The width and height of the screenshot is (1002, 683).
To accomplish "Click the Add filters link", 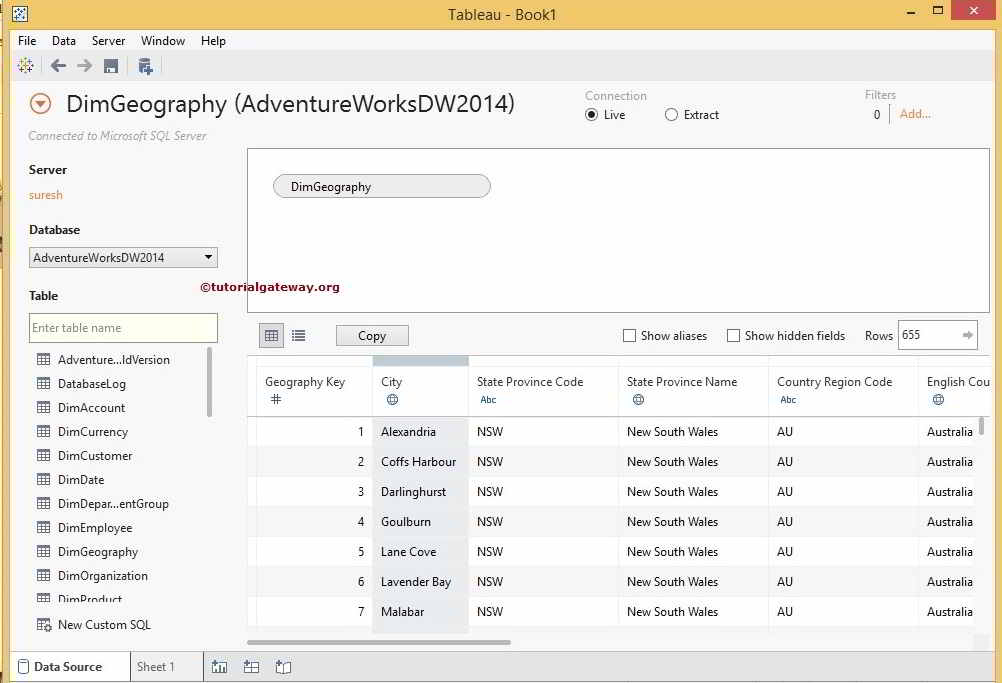I will 915,114.
